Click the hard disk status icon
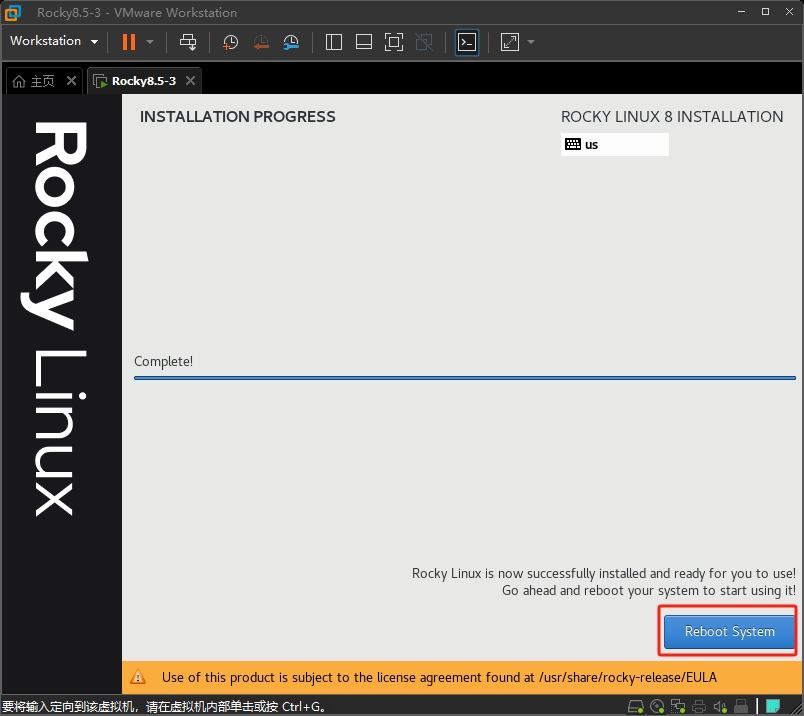The height and width of the screenshot is (716, 804). coord(636,707)
